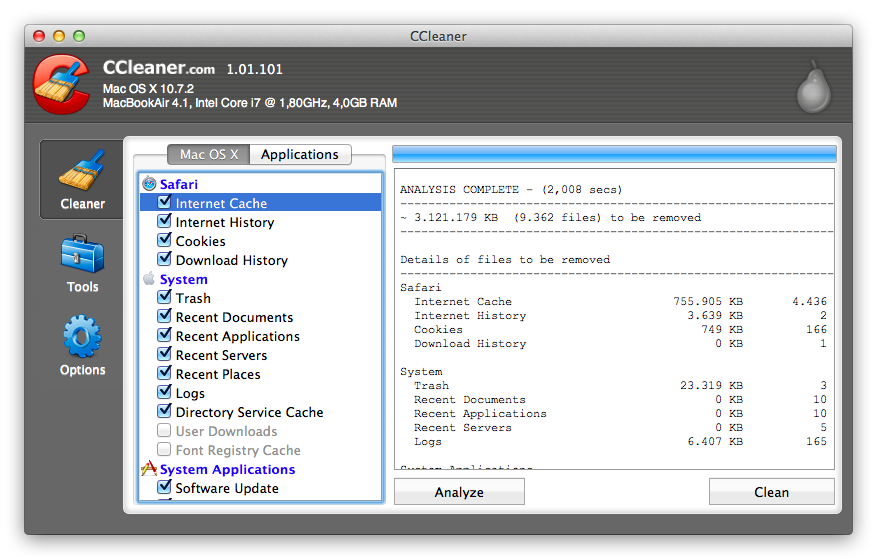
Task: Click the analysis progress bar
Action: 614,154
